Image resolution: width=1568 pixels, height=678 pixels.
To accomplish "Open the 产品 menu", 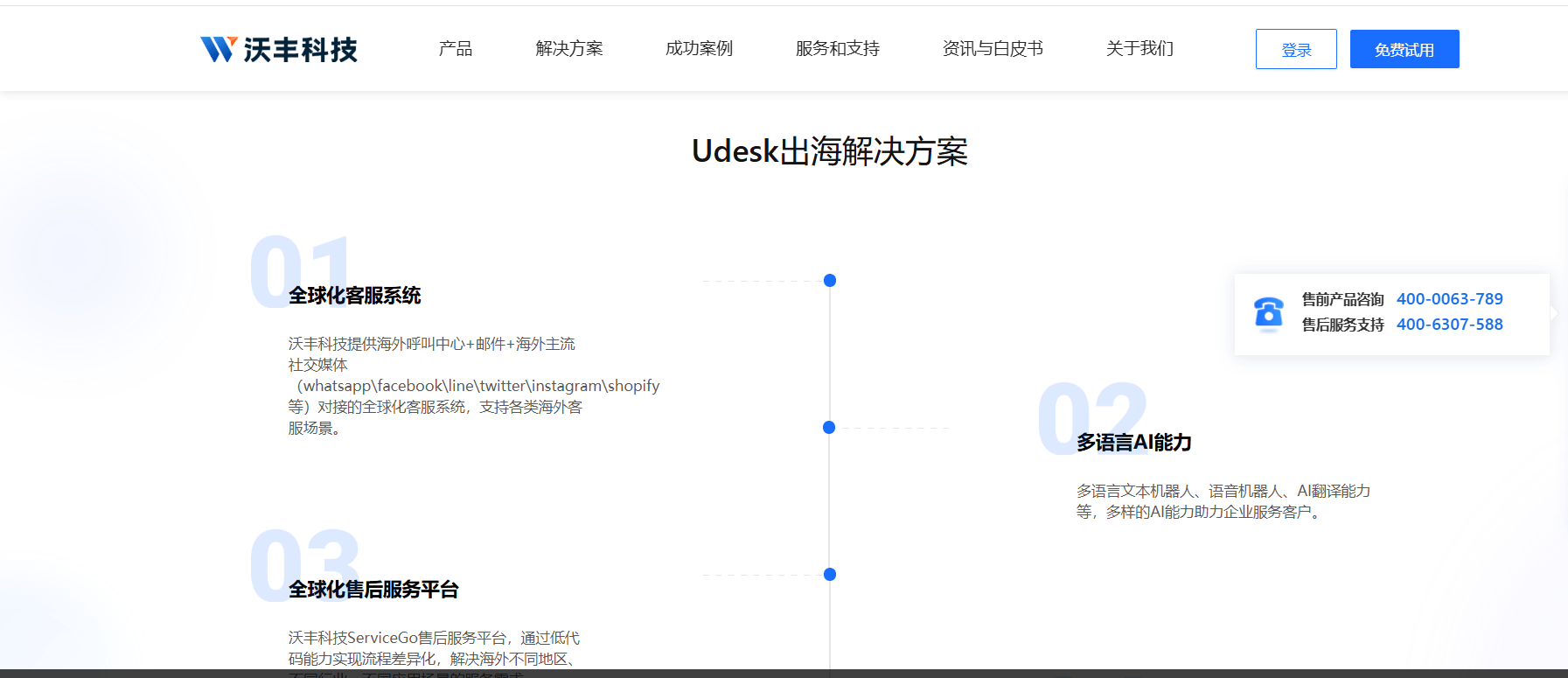I will [x=456, y=48].
